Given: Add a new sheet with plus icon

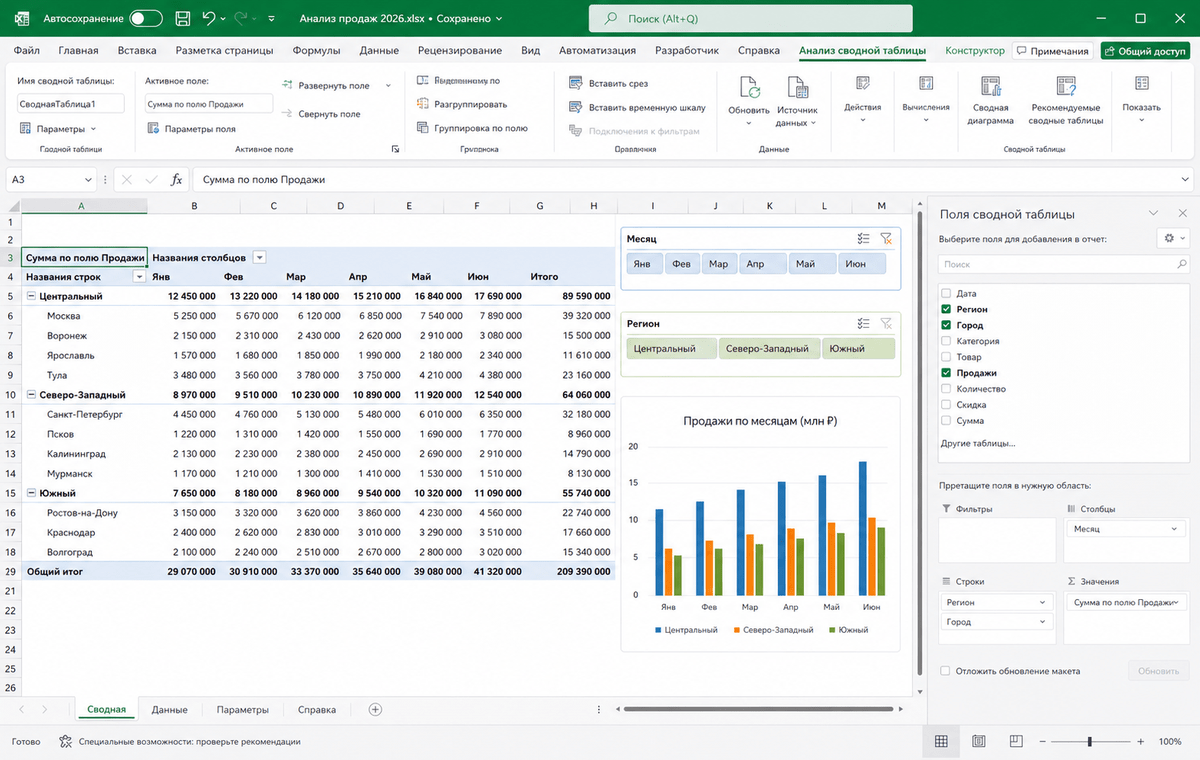Looking at the screenshot, I should click(x=376, y=709).
